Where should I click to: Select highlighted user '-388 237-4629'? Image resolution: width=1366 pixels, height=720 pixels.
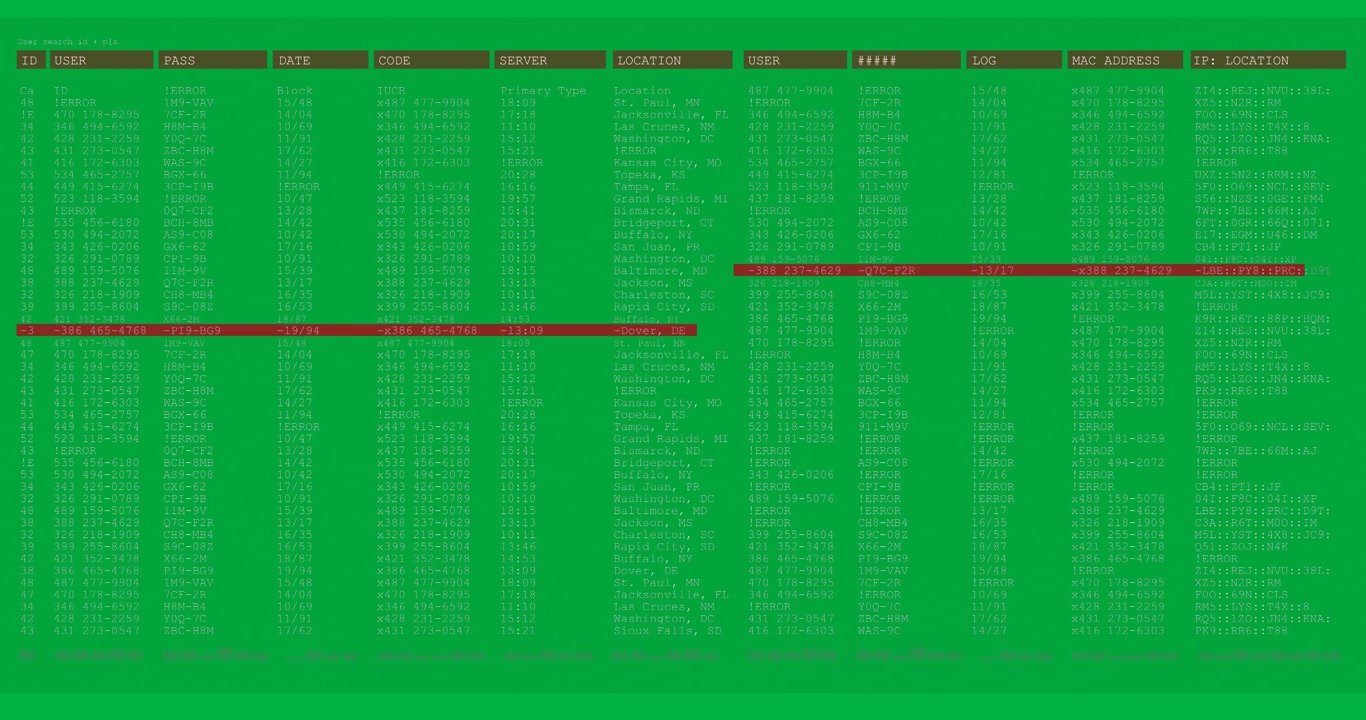[x=795, y=271]
